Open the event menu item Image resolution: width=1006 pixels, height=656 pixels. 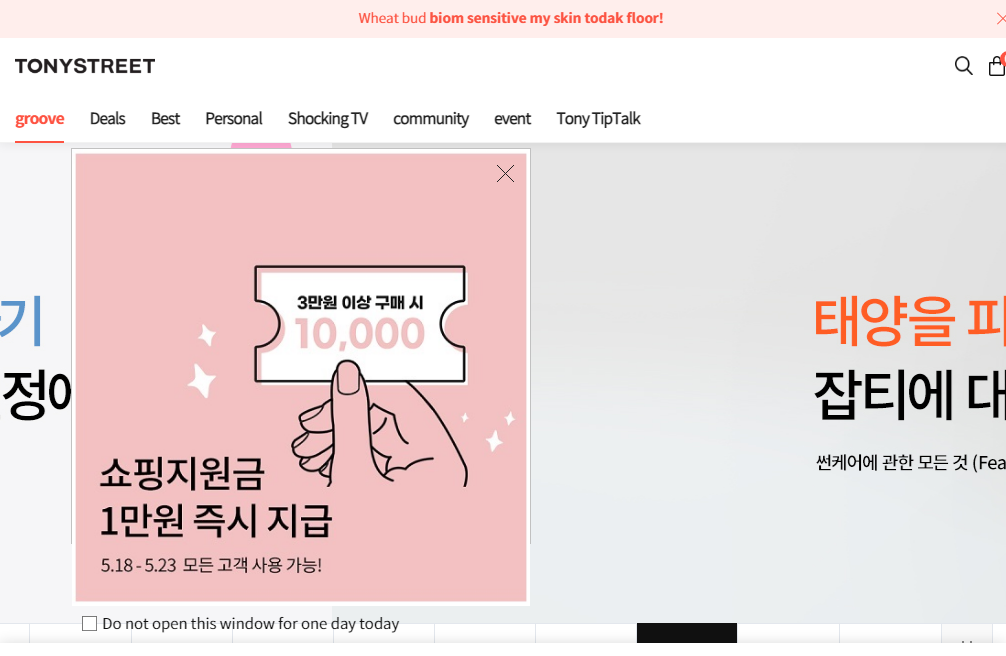(x=512, y=119)
